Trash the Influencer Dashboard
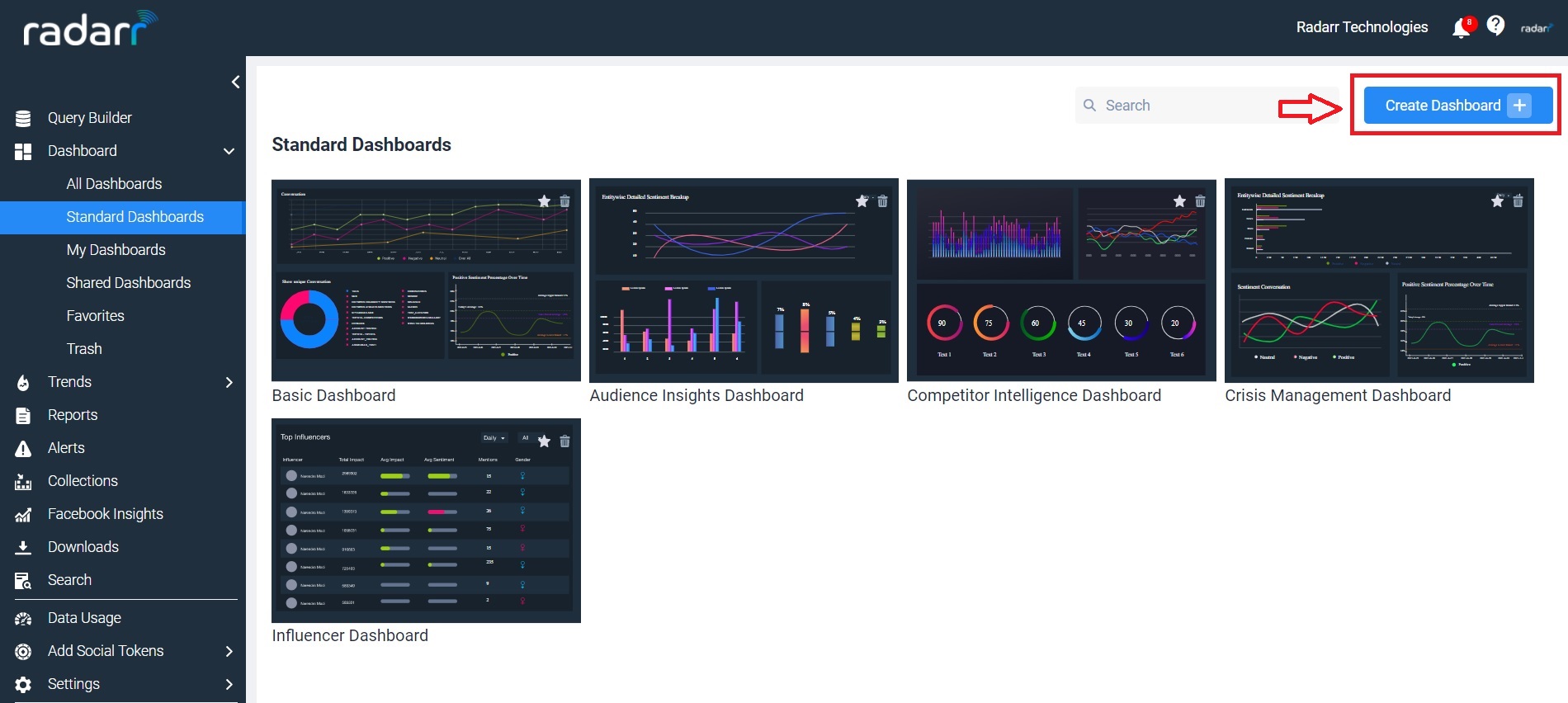 565,441
